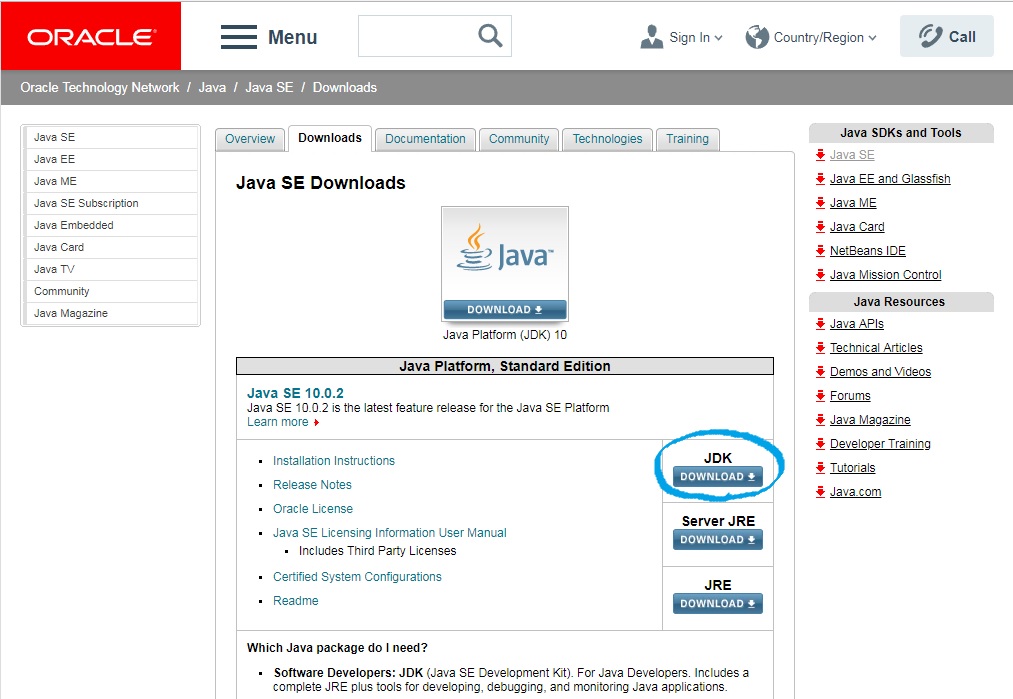The width and height of the screenshot is (1013, 699).
Task: Open the Training tab
Action: click(x=687, y=139)
